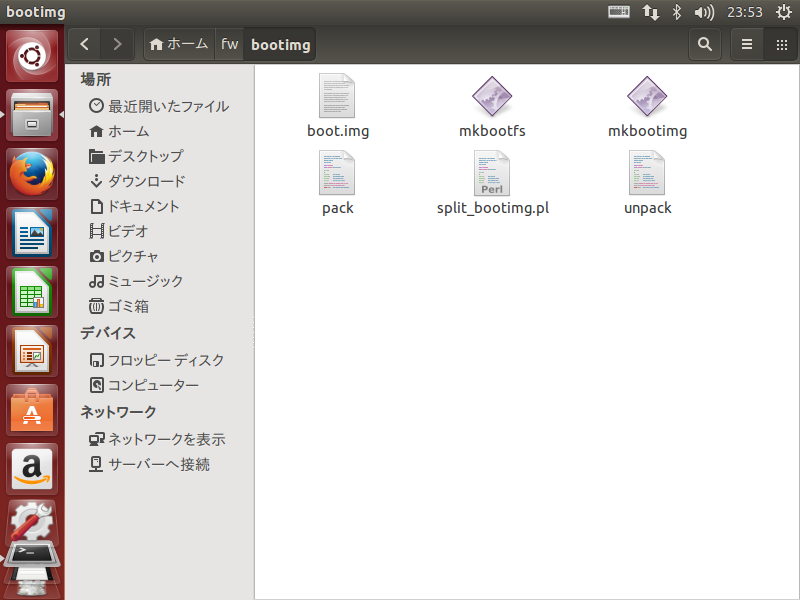The image size is (800, 600).
Task: Click the split_bootimg.pl file name
Action: click(493, 208)
